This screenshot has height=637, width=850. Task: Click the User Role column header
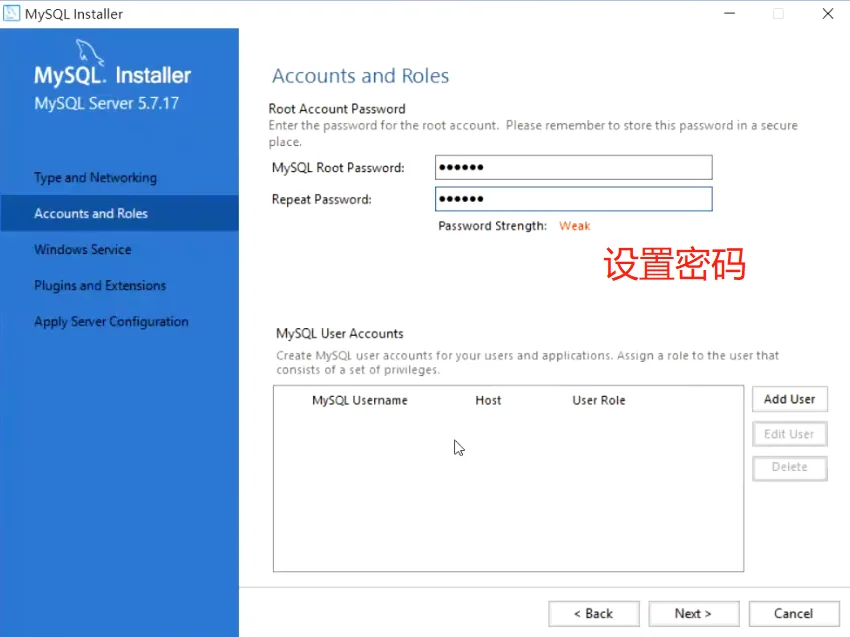(599, 401)
